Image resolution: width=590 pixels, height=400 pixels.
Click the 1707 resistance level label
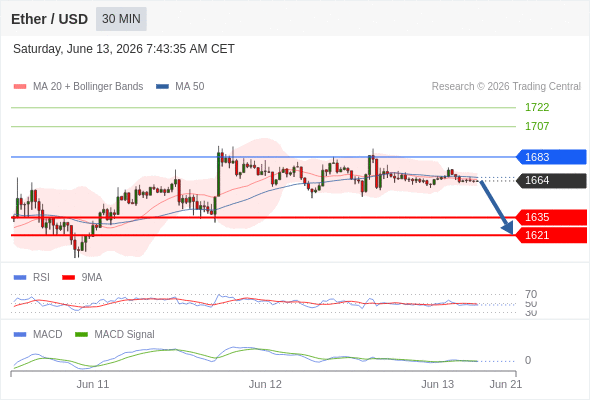coord(537,126)
